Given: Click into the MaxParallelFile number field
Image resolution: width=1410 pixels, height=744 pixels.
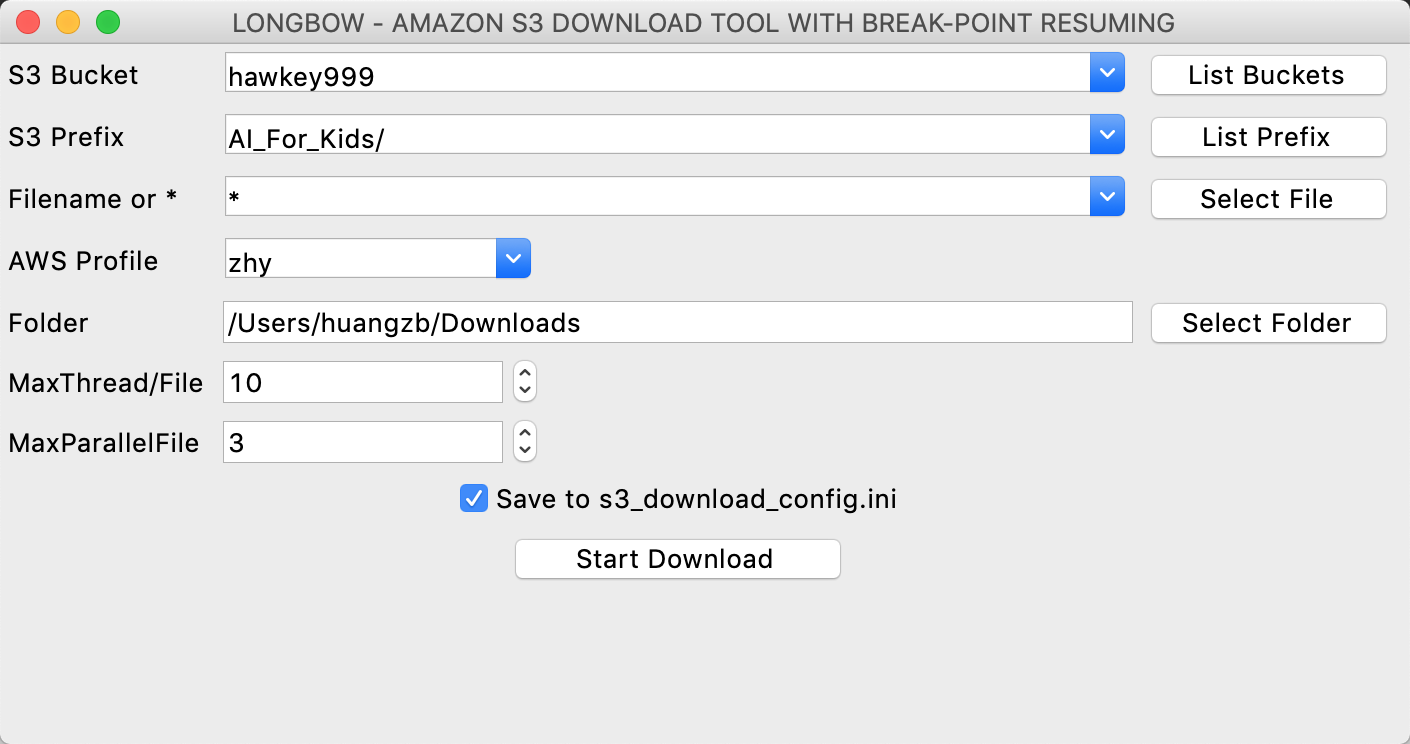Looking at the screenshot, I should [362, 442].
